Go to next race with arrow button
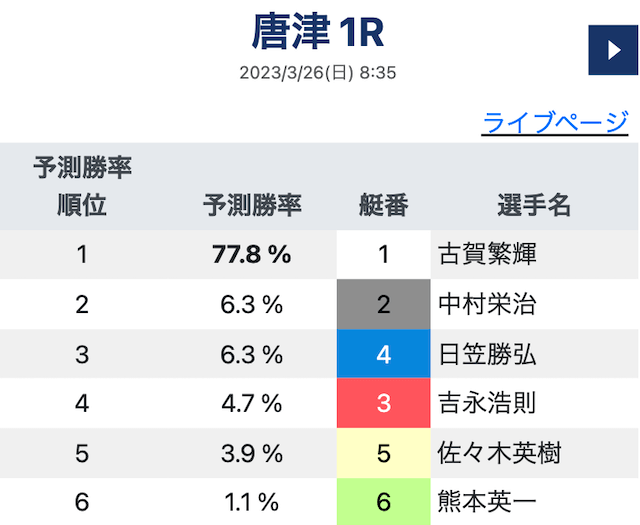640x525 pixels. tap(613, 50)
